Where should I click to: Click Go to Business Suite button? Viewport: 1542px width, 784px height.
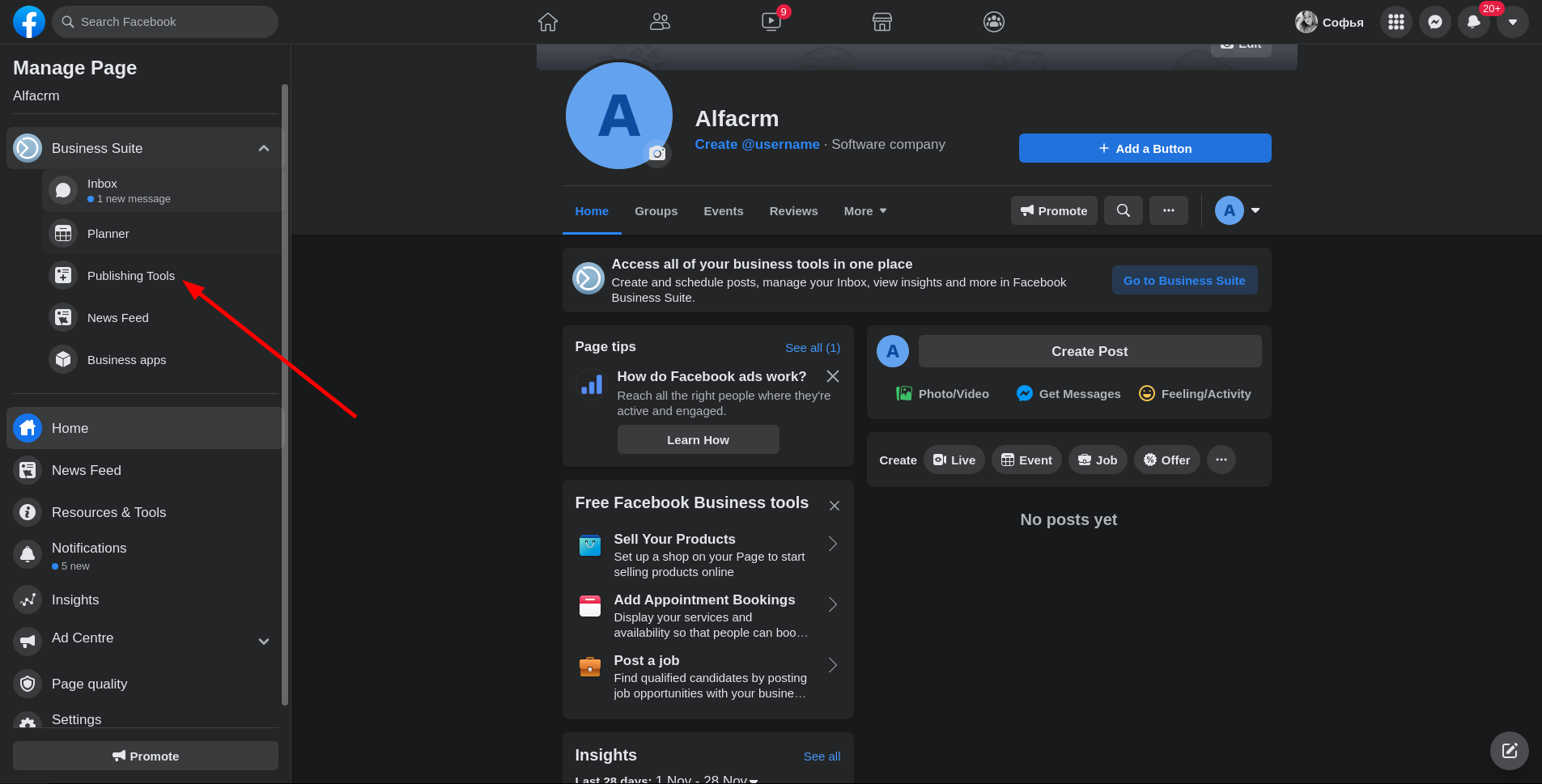pos(1184,280)
